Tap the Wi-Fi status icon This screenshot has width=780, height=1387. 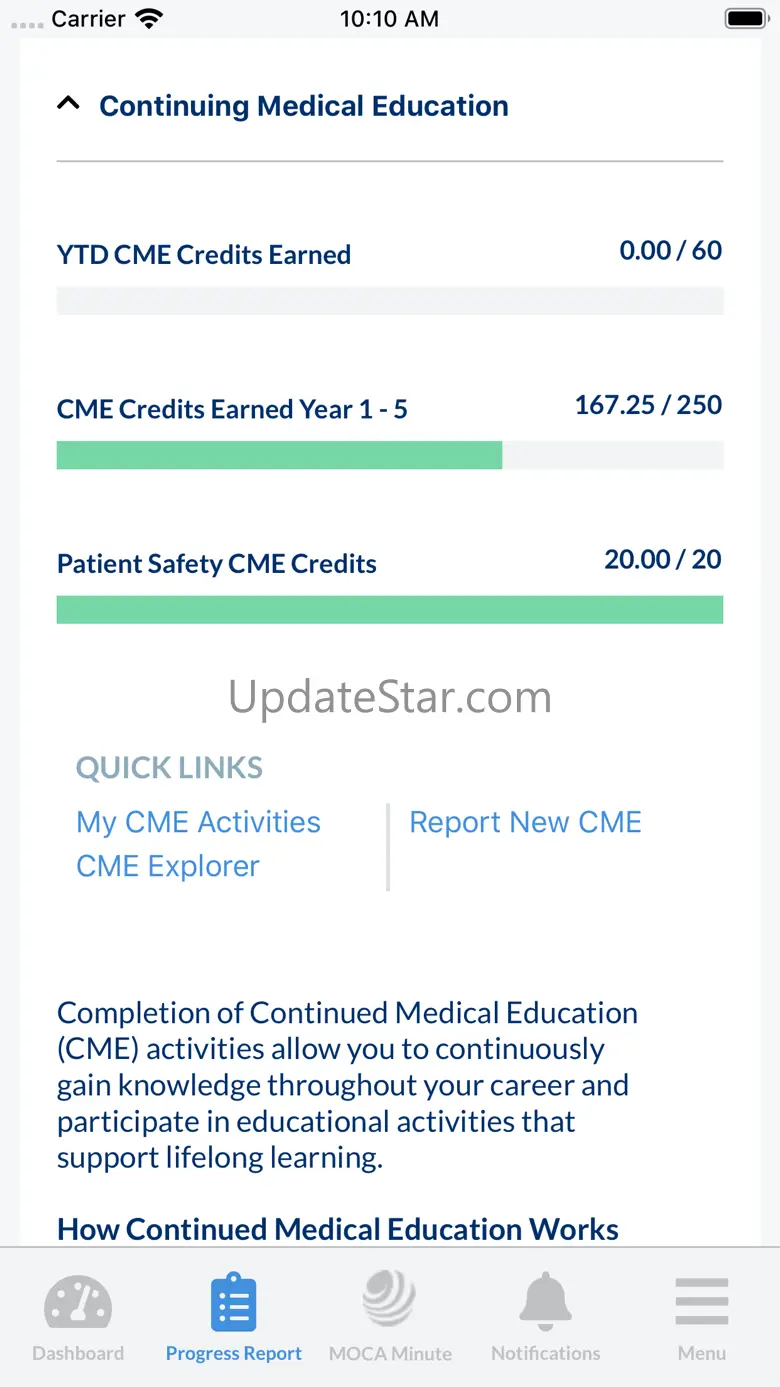tap(150, 19)
